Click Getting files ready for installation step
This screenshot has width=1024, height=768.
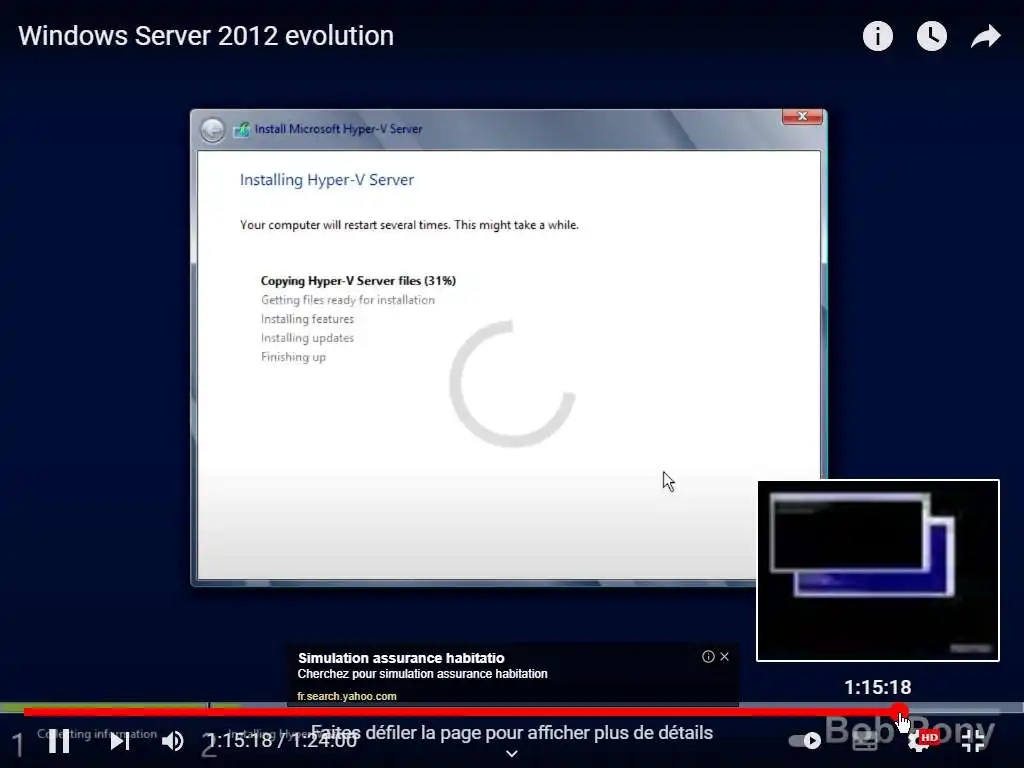[x=347, y=300]
